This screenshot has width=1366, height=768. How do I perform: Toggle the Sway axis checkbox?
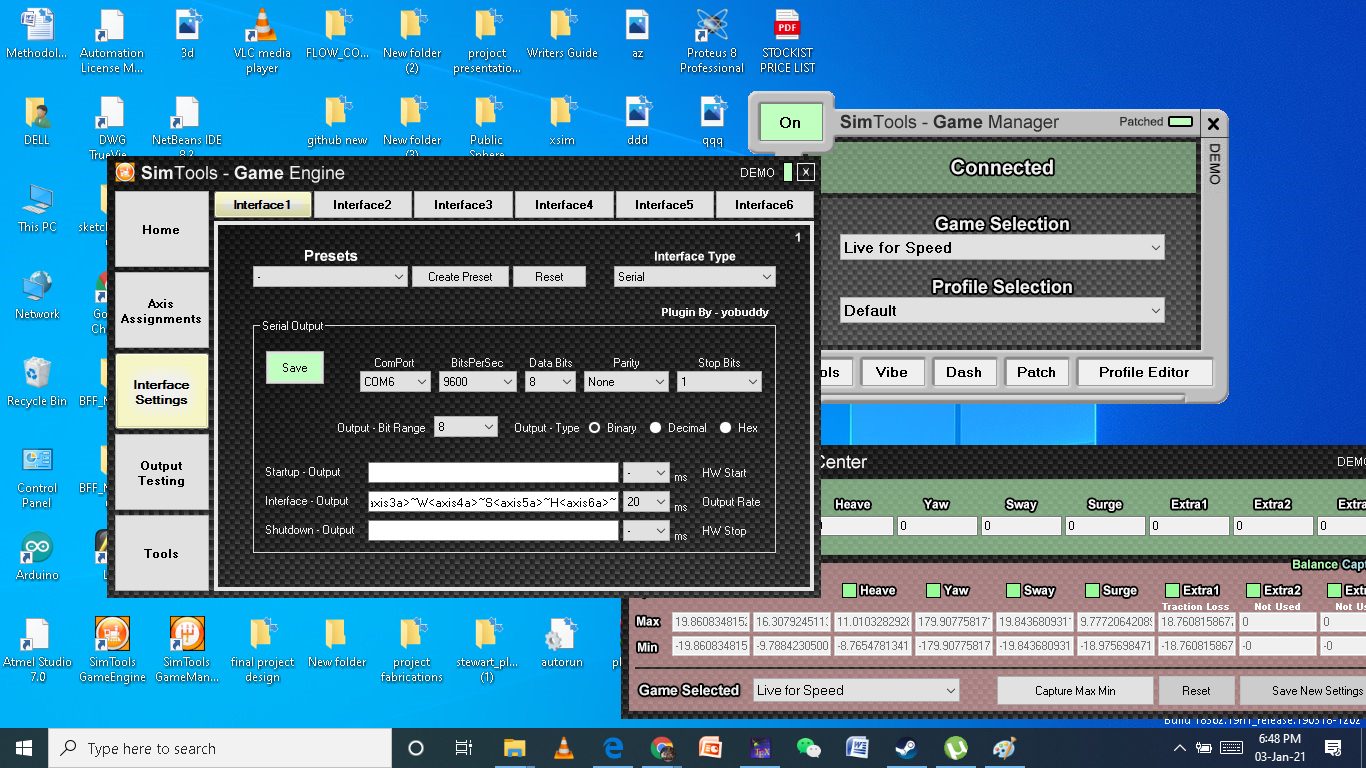tap(1013, 590)
